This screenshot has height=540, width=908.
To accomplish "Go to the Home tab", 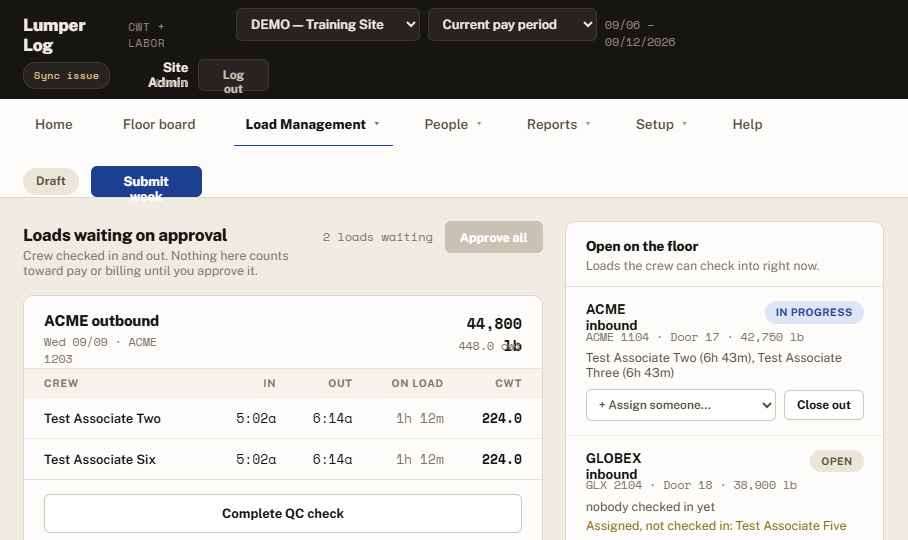I will tap(54, 124).
